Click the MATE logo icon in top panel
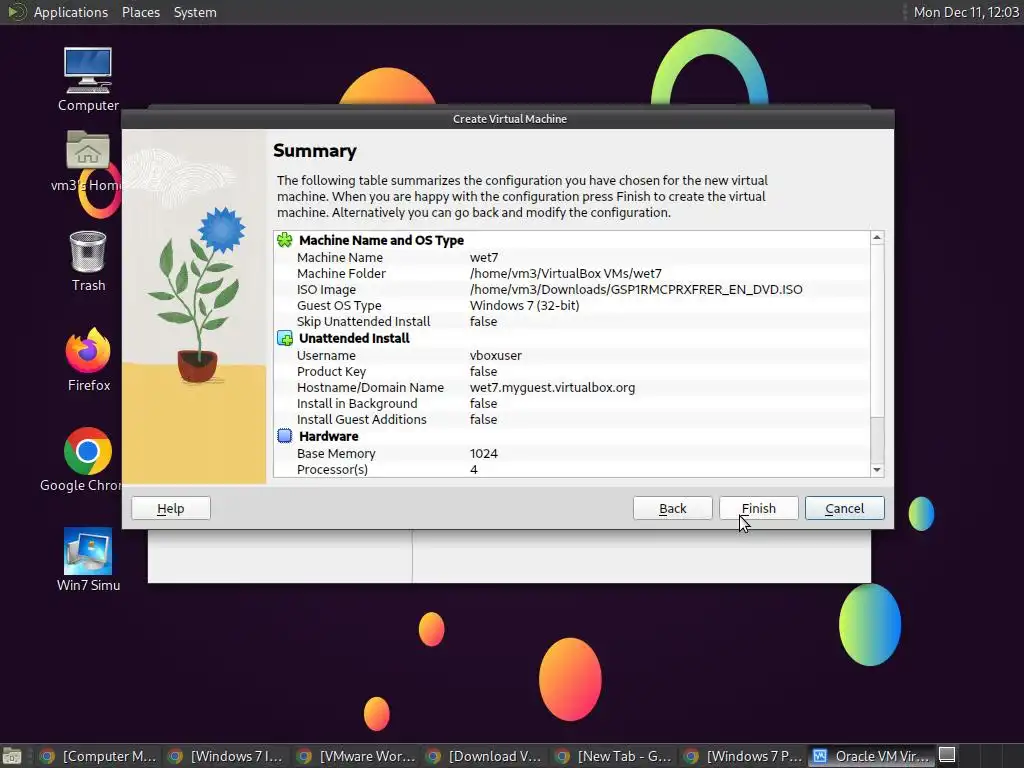This screenshot has width=1024, height=768. click(16, 12)
